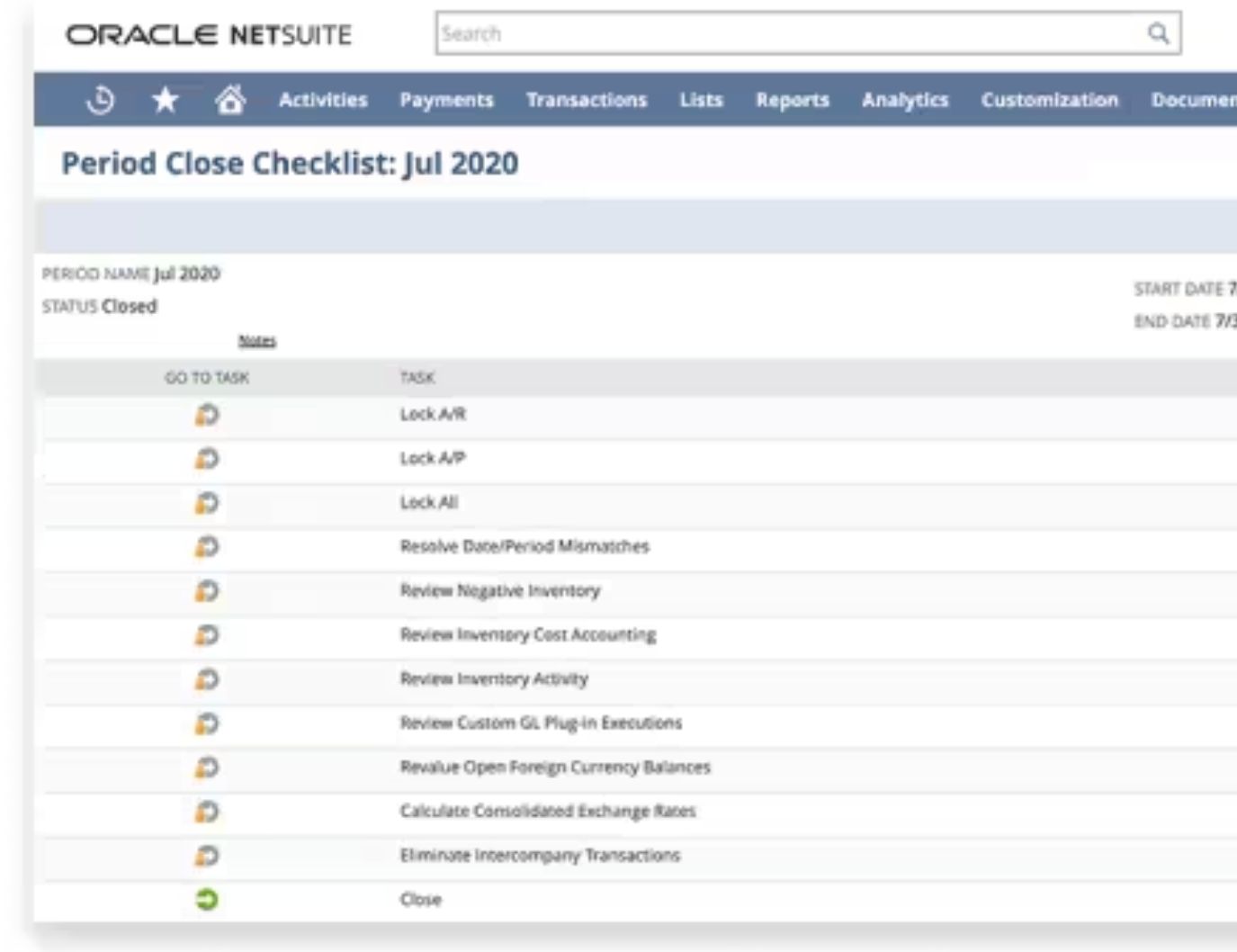Open the Lock A/P task icon
The width and height of the screenshot is (1237, 952).
pyautogui.click(x=207, y=459)
